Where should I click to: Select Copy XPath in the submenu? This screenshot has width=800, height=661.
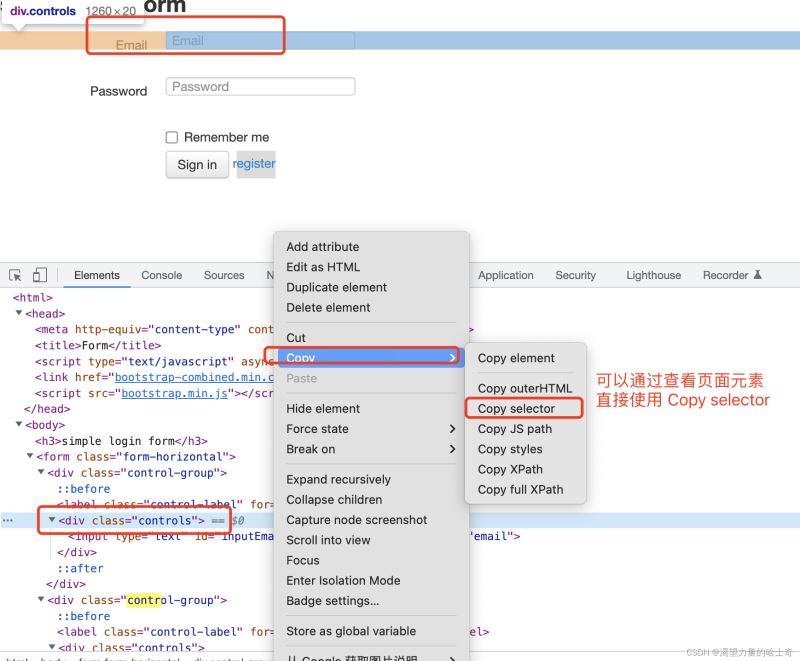[510, 469]
